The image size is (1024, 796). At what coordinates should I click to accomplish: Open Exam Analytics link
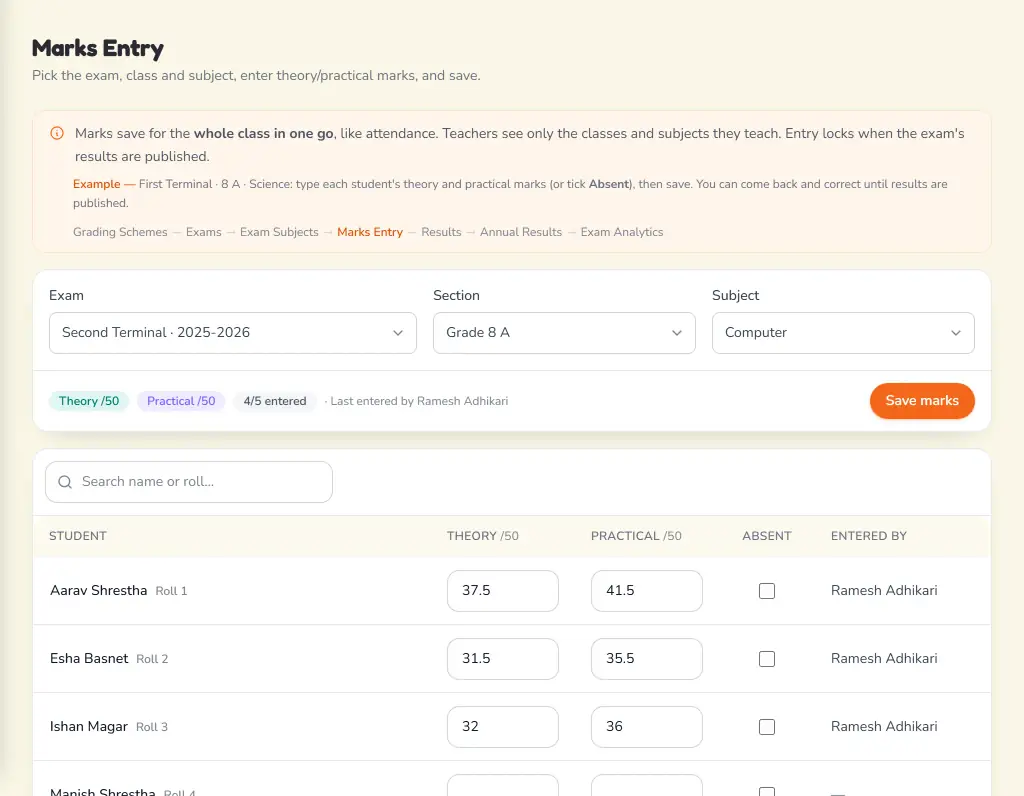(x=622, y=232)
